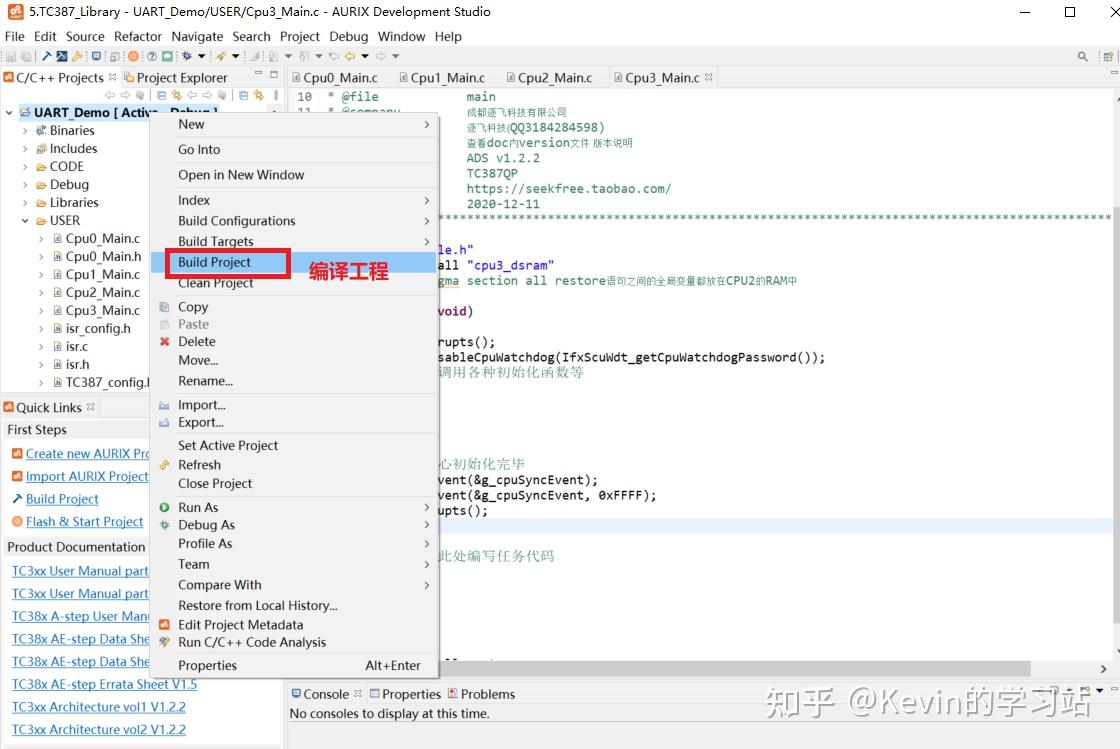Viewport: 1120px width, 749px height.
Task: Minimize the Project Explorer panel
Action: pos(258,75)
